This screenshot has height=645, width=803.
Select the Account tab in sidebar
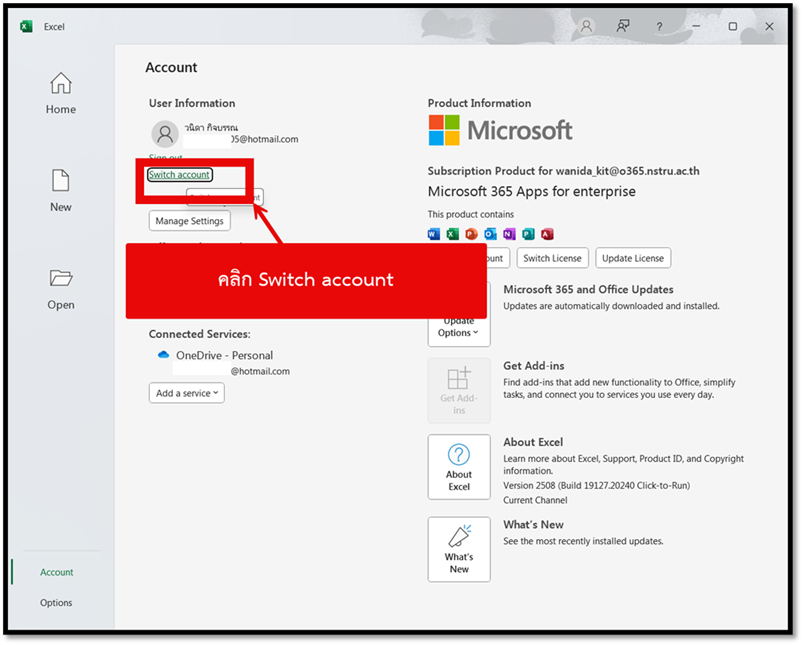[x=57, y=572]
